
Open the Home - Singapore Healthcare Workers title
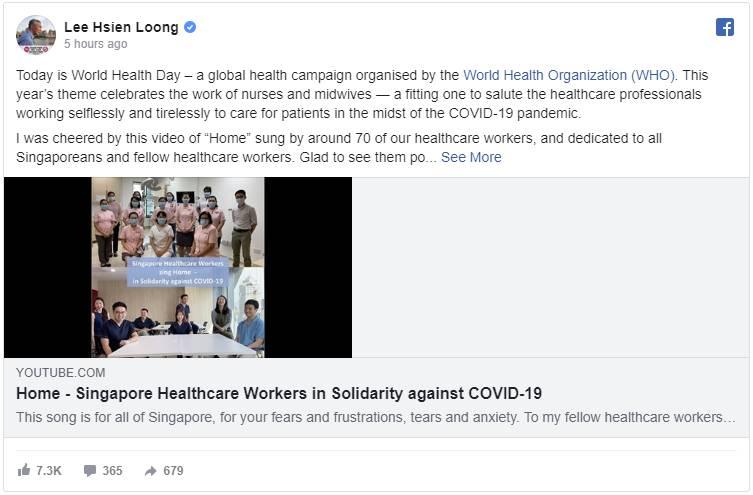[x=279, y=393]
